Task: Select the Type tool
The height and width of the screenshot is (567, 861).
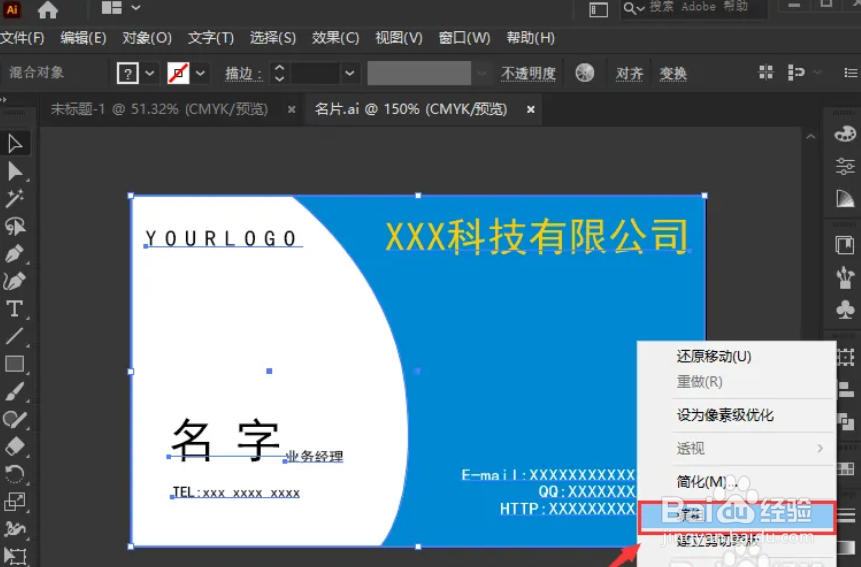Action: [x=15, y=309]
